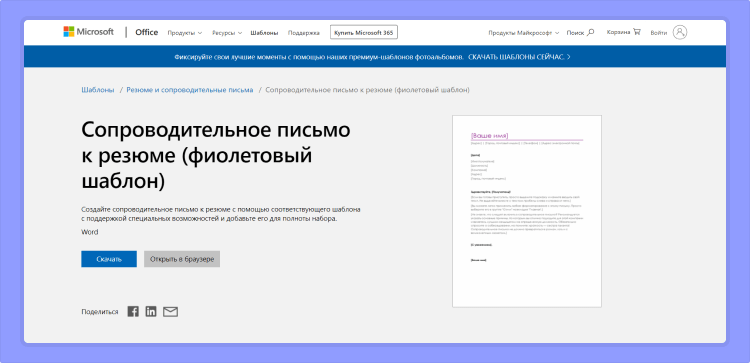Click the user account avatar icon
750x363 pixels.
point(680,32)
